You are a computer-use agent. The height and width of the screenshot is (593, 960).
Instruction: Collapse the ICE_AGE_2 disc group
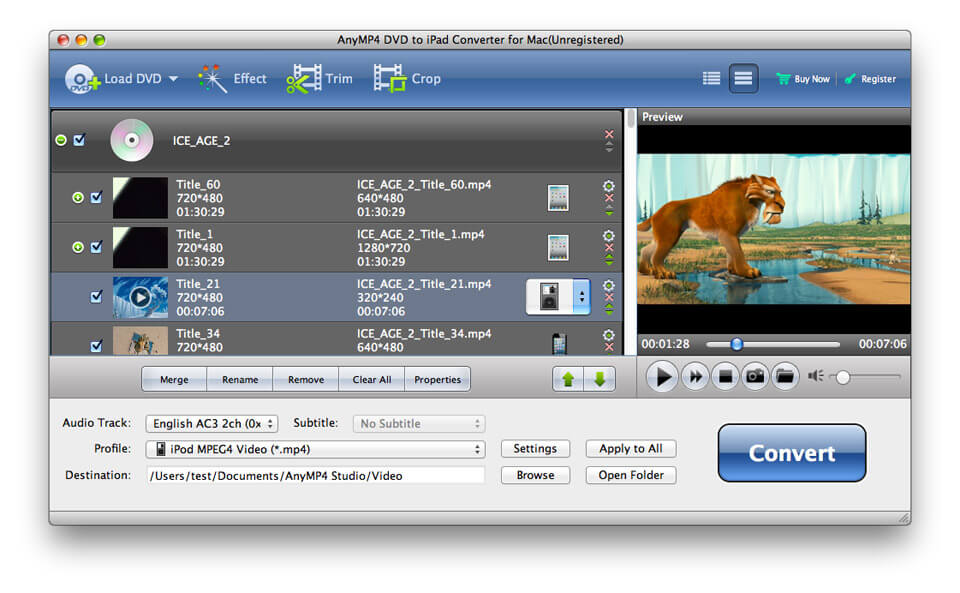61,140
